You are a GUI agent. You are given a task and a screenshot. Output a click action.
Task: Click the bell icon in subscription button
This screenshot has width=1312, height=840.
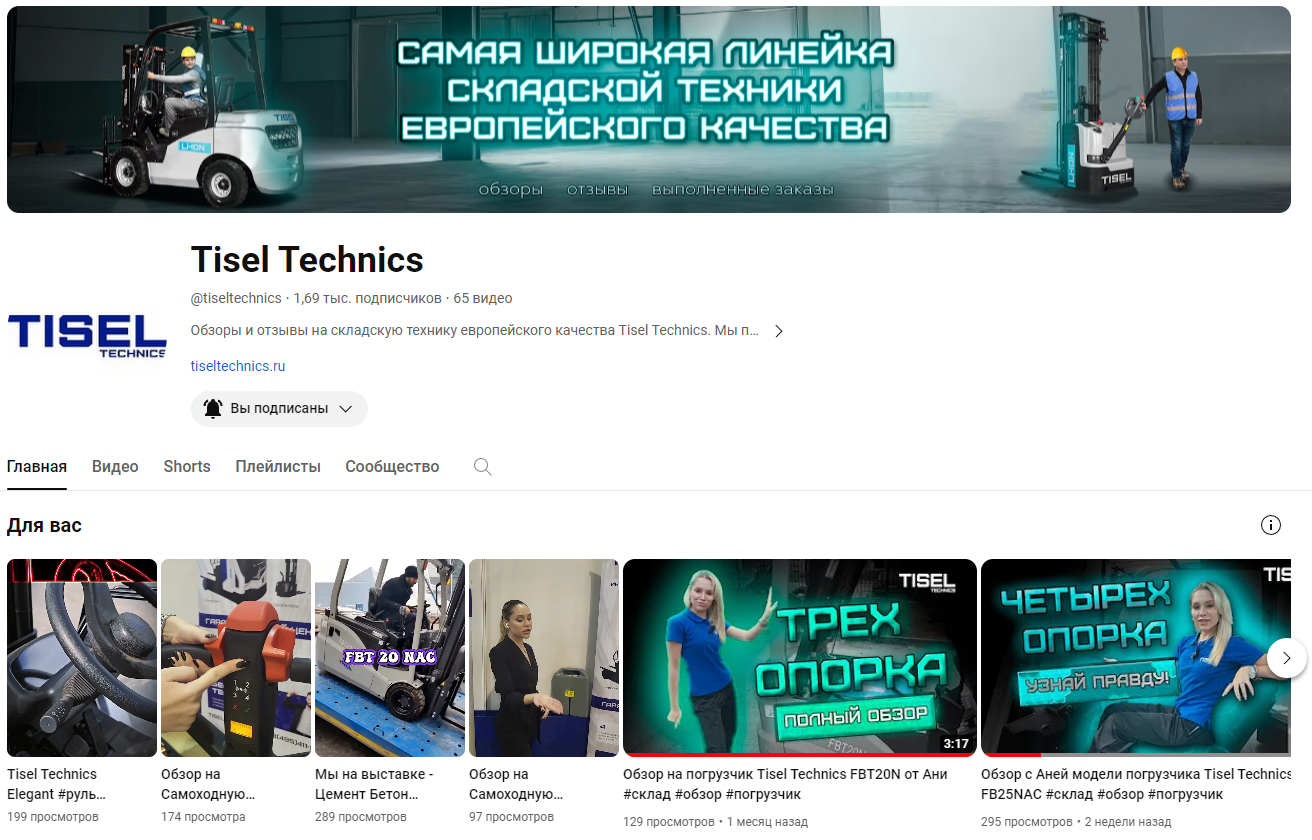213,408
